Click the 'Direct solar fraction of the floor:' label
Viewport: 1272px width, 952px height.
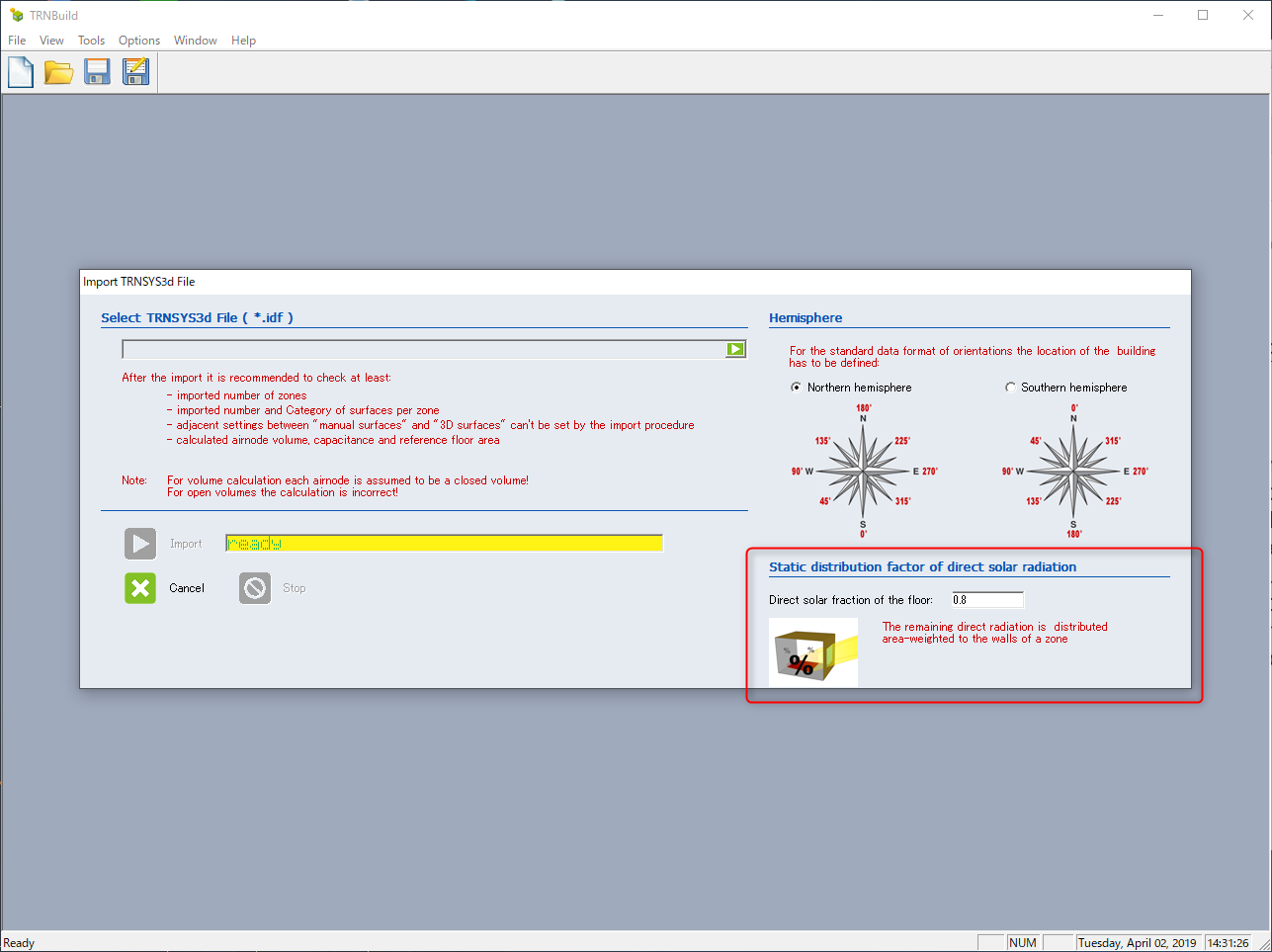pyautogui.click(x=851, y=600)
